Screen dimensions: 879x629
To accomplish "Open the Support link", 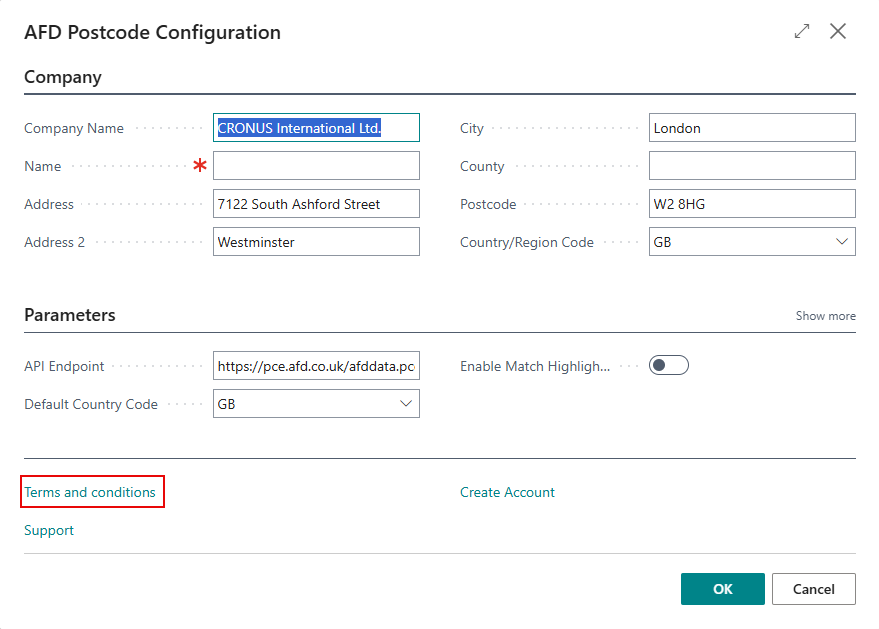I will point(48,530).
